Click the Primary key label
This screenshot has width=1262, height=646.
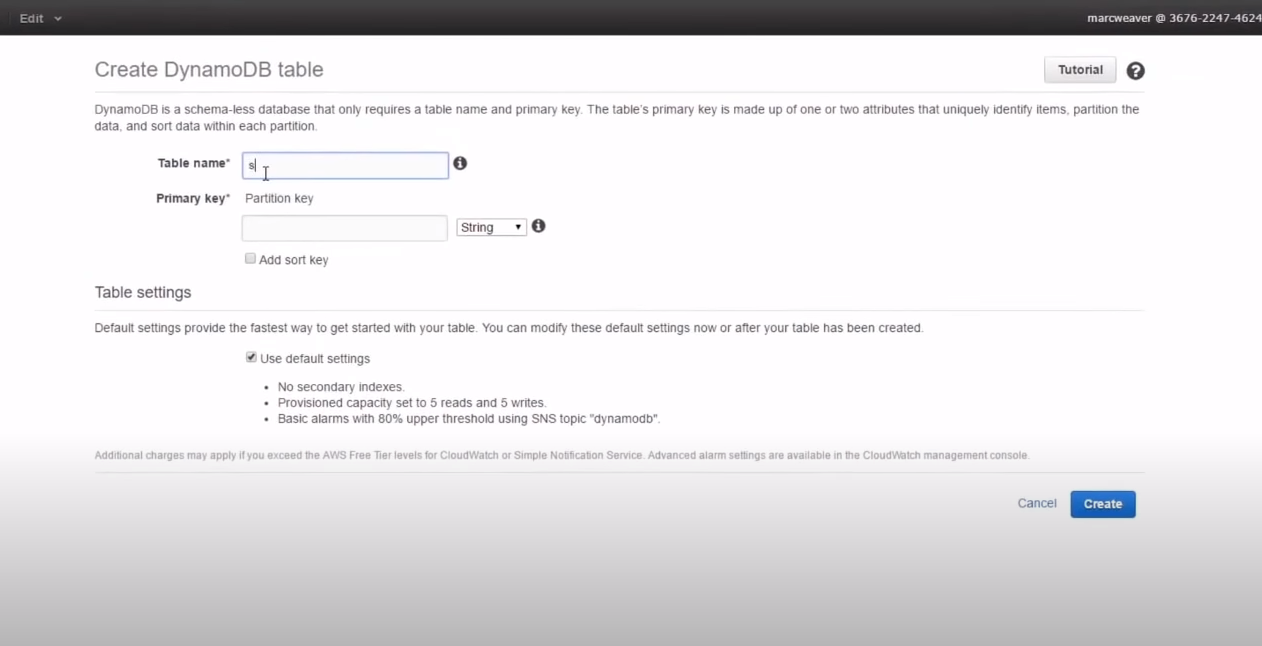point(193,198)
